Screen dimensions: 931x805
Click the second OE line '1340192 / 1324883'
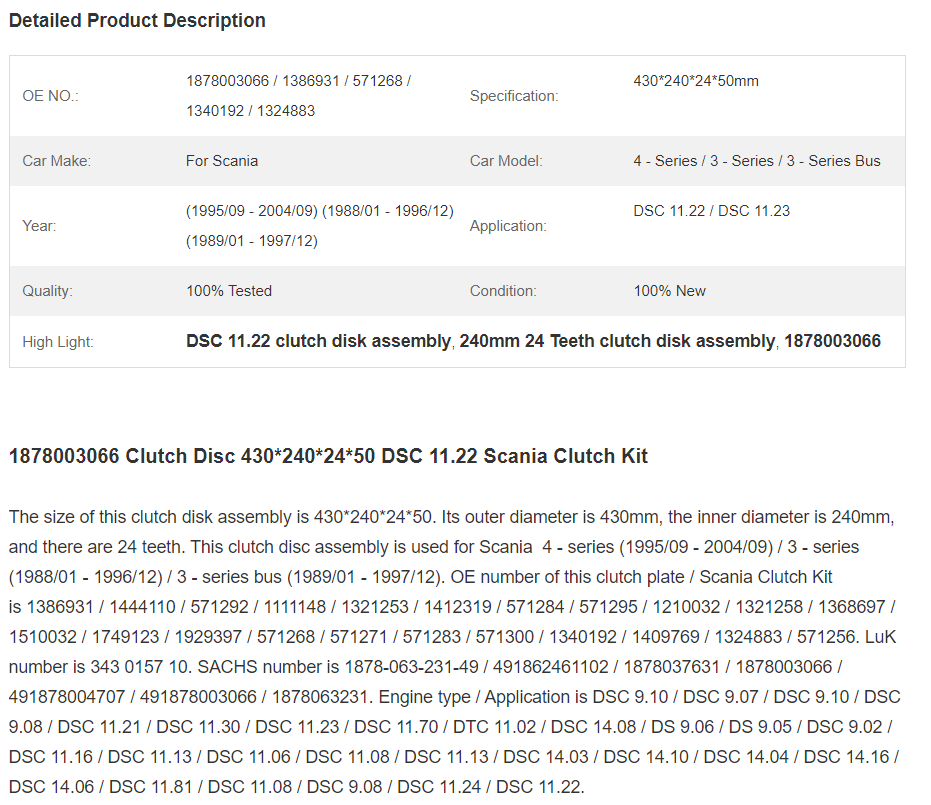click(251, 111)
